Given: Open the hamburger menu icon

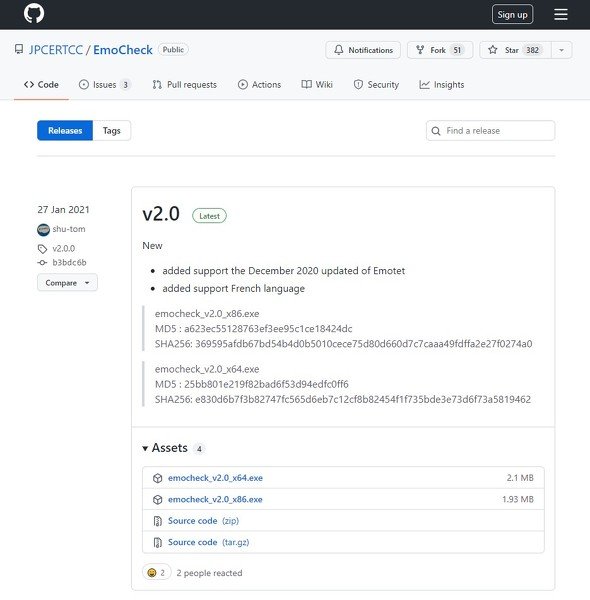Looking at the screenshot, I should coord(561,15).
